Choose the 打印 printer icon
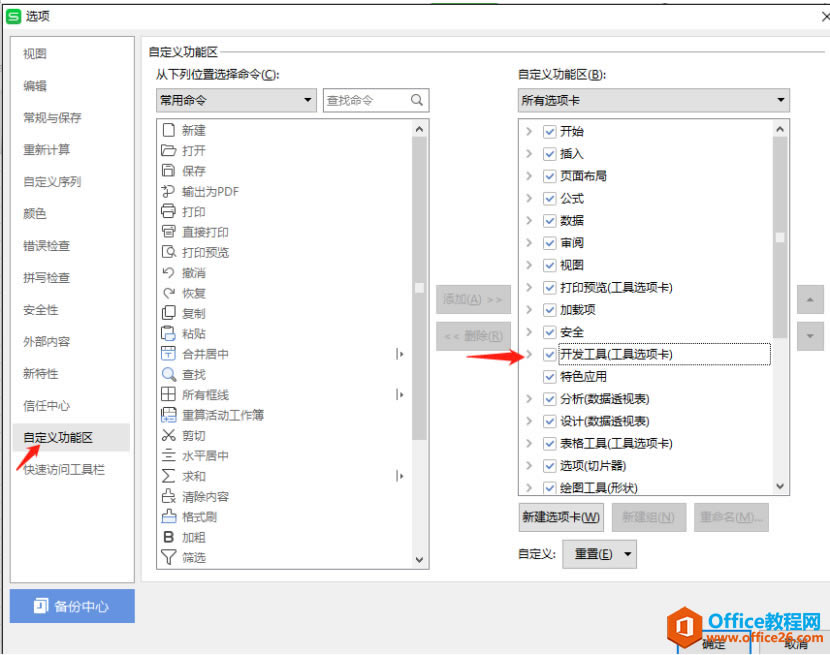The height and width of the screenshot is (655, 830). coord(168,211)
